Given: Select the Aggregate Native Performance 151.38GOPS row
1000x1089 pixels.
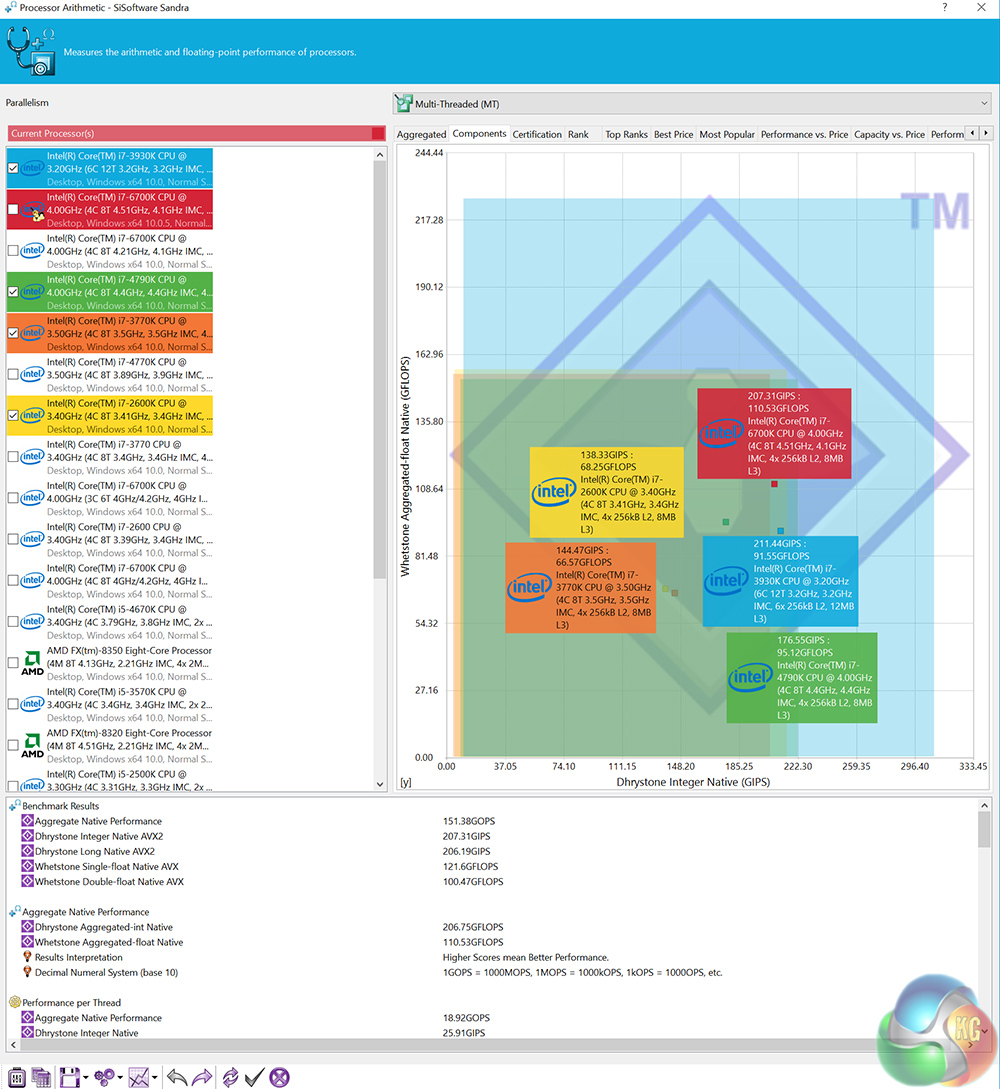Looking at the screenshot, I should [x=493, y=821].
